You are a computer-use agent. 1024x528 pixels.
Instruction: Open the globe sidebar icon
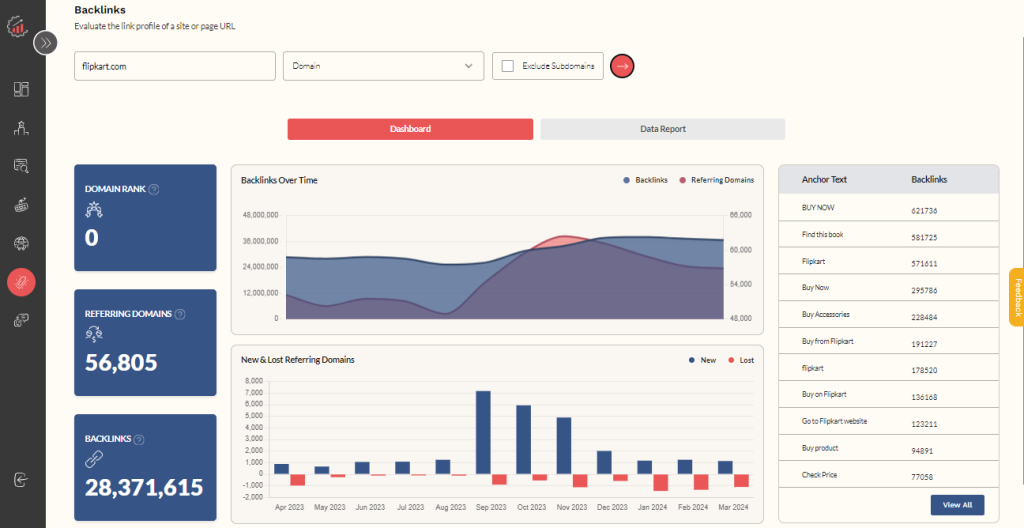[21, 244]
